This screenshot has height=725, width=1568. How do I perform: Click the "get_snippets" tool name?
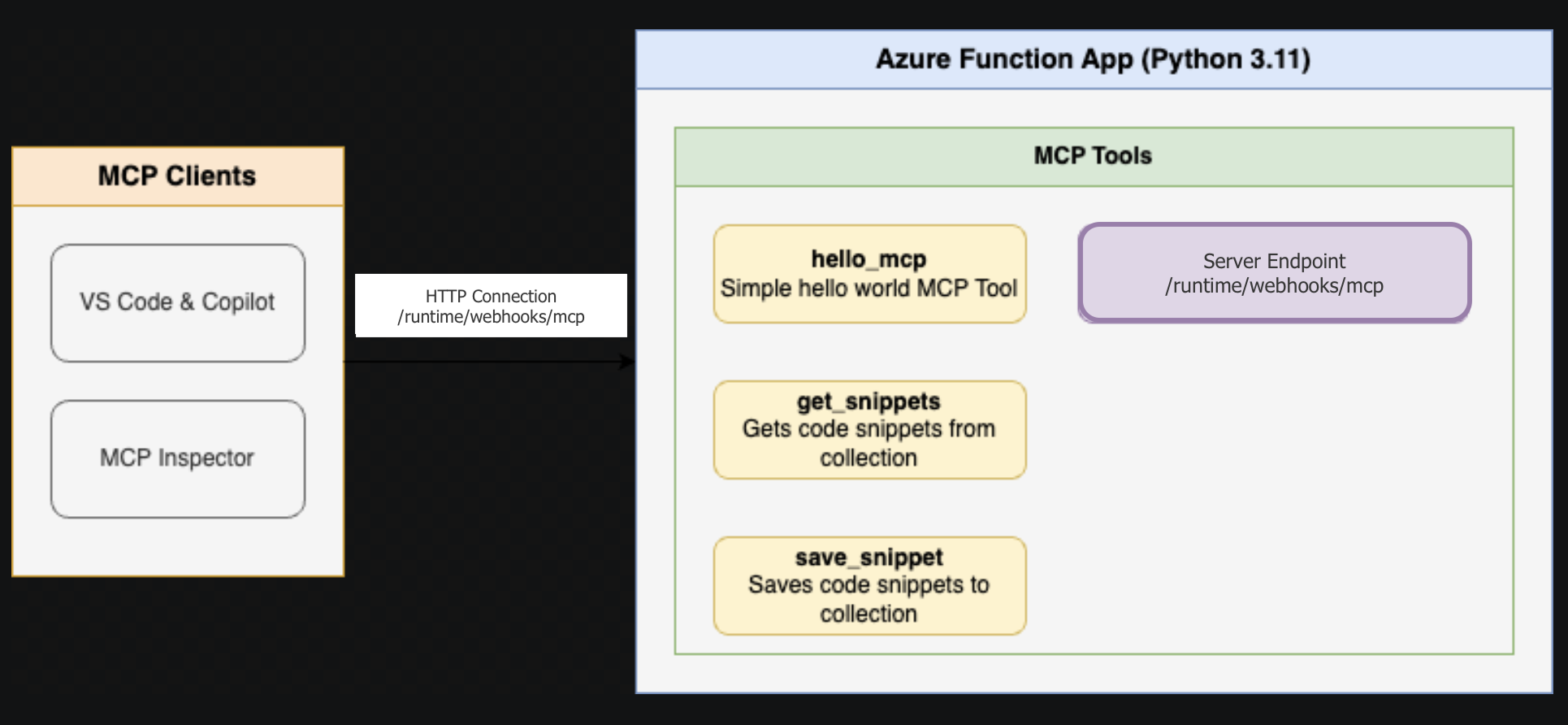[868, 402]
